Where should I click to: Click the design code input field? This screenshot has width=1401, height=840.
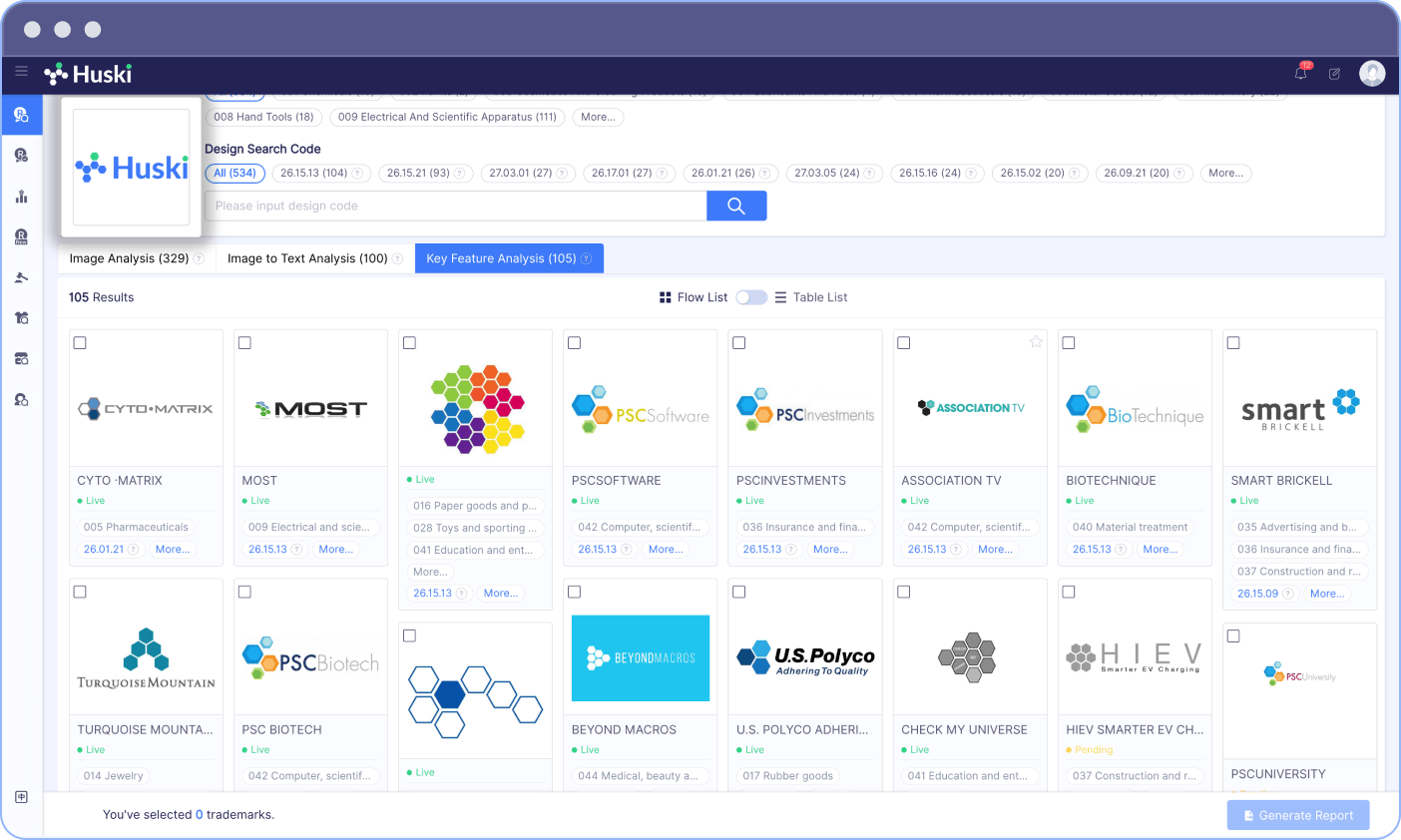tap(455, 206)
